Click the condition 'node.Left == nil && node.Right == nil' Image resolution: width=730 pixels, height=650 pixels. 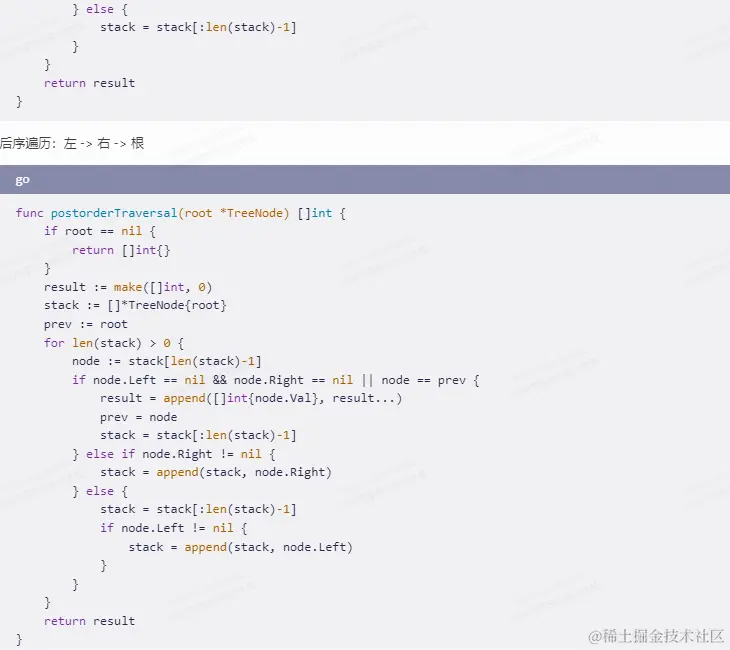(223, 380)
